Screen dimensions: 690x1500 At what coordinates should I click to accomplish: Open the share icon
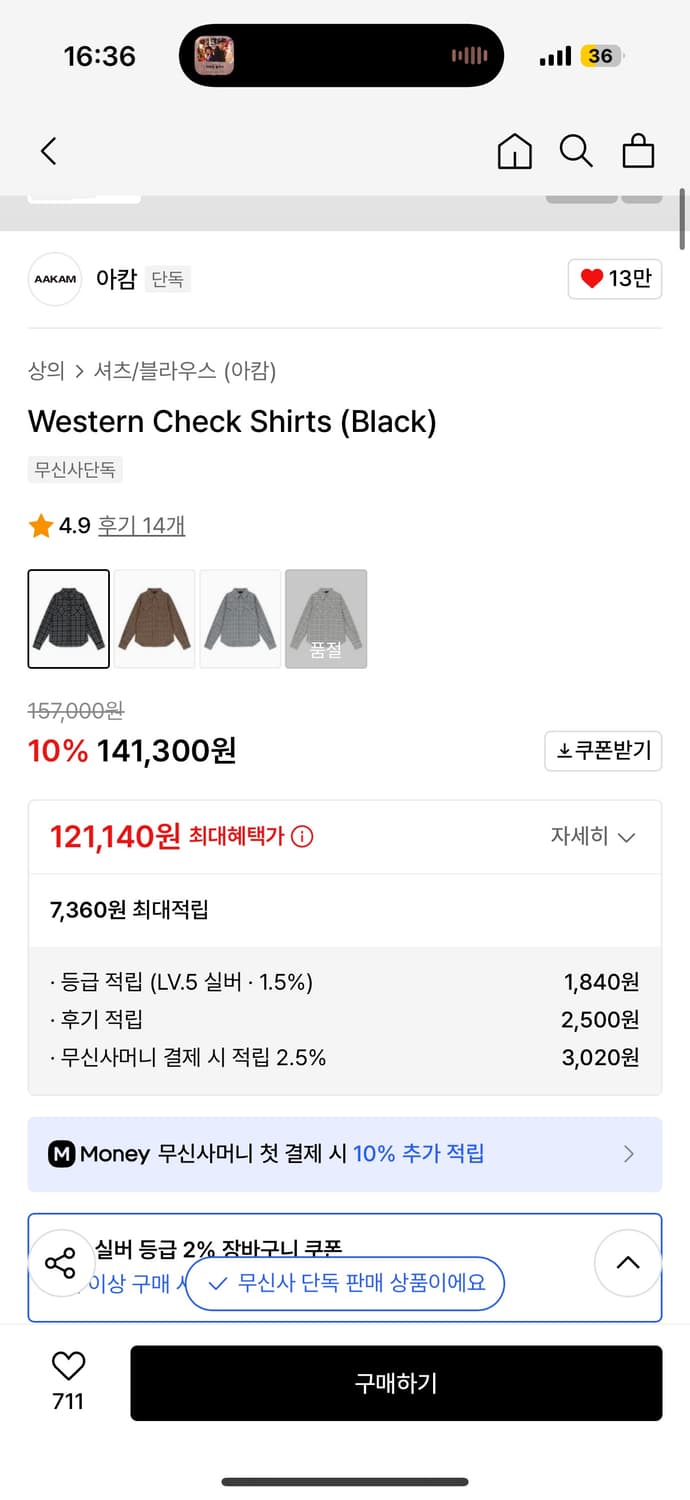click(62, 1263)
